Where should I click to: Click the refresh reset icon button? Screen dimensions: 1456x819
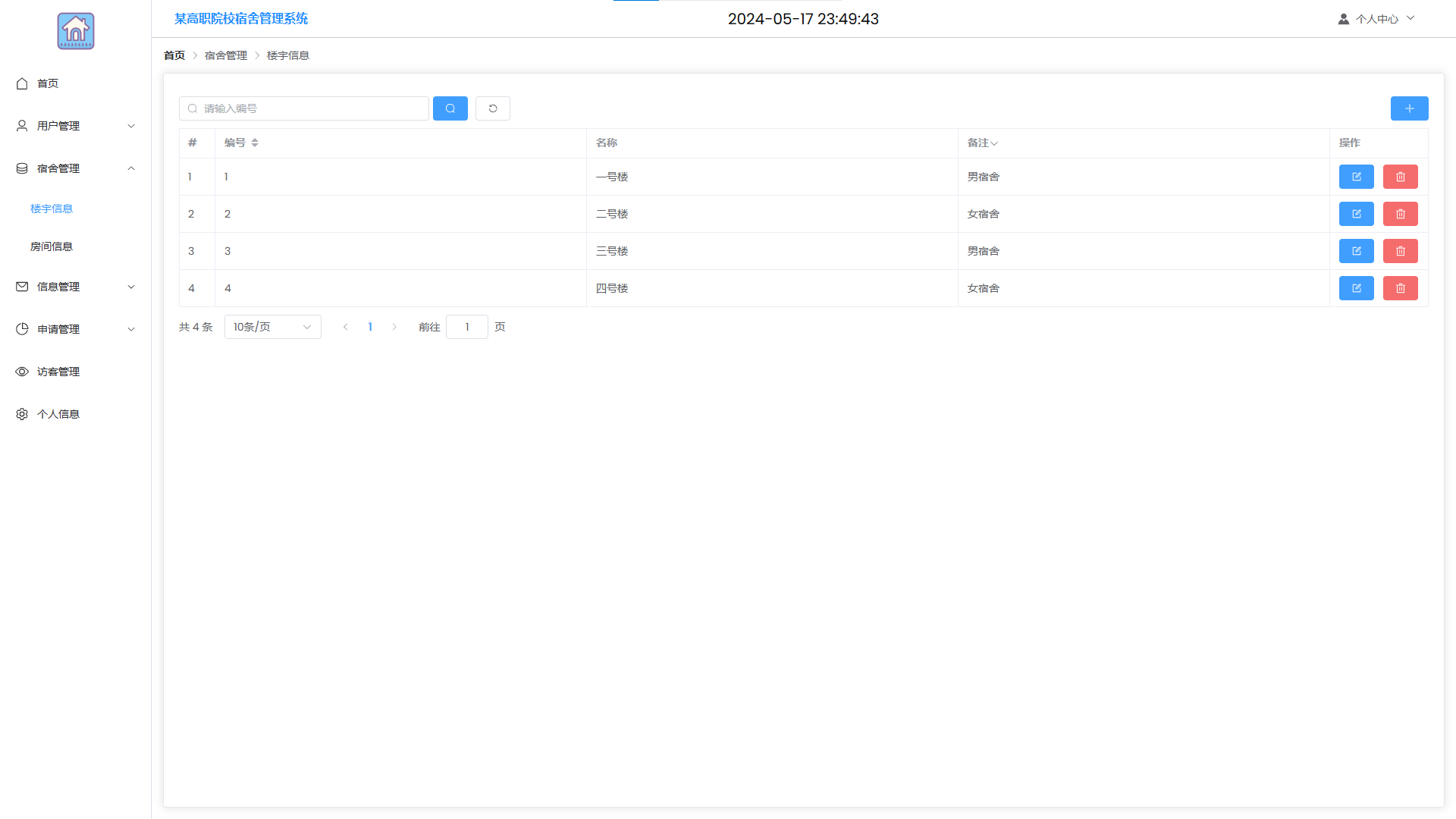[492, 108]
